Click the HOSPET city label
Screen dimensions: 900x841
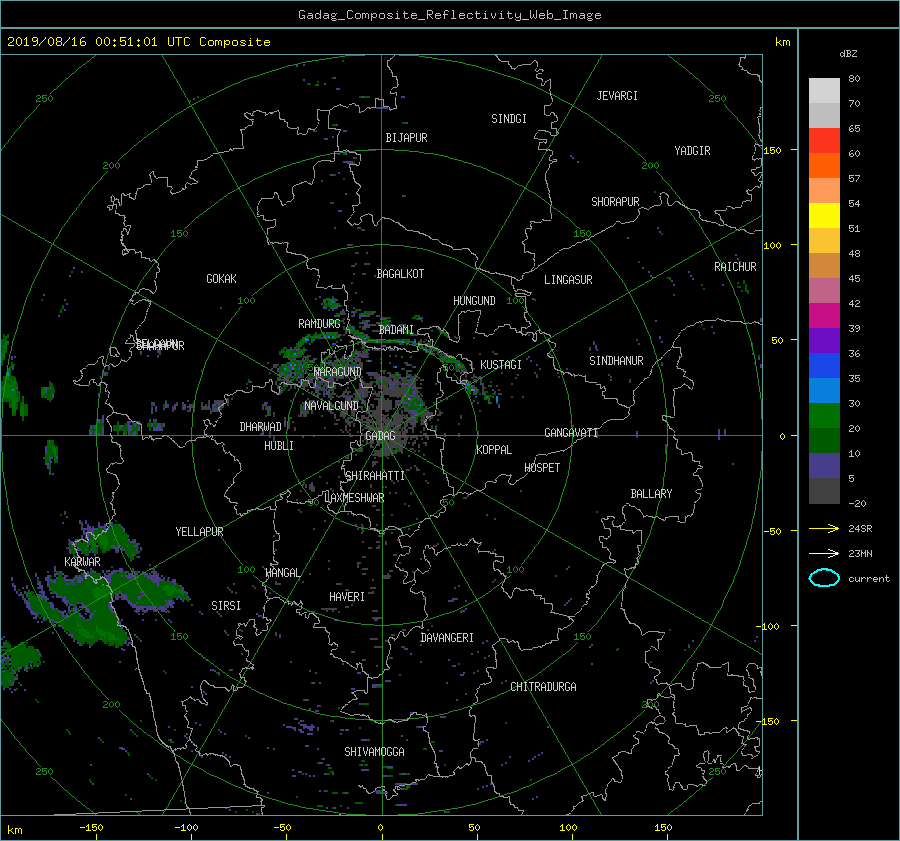click(542, 468)
